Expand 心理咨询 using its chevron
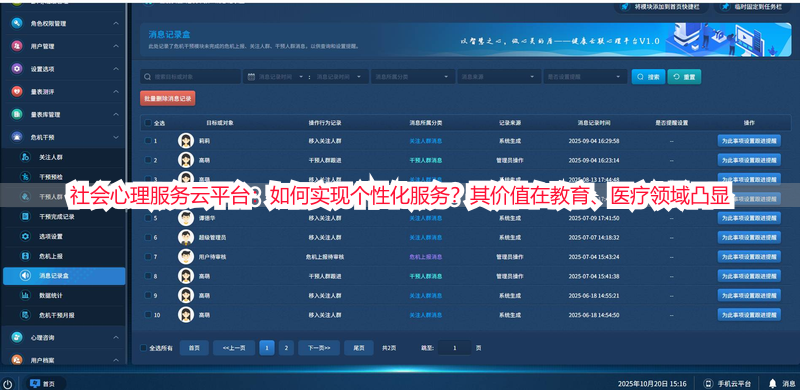Screen dimensions: 800x390 click(x=116, y=337)
